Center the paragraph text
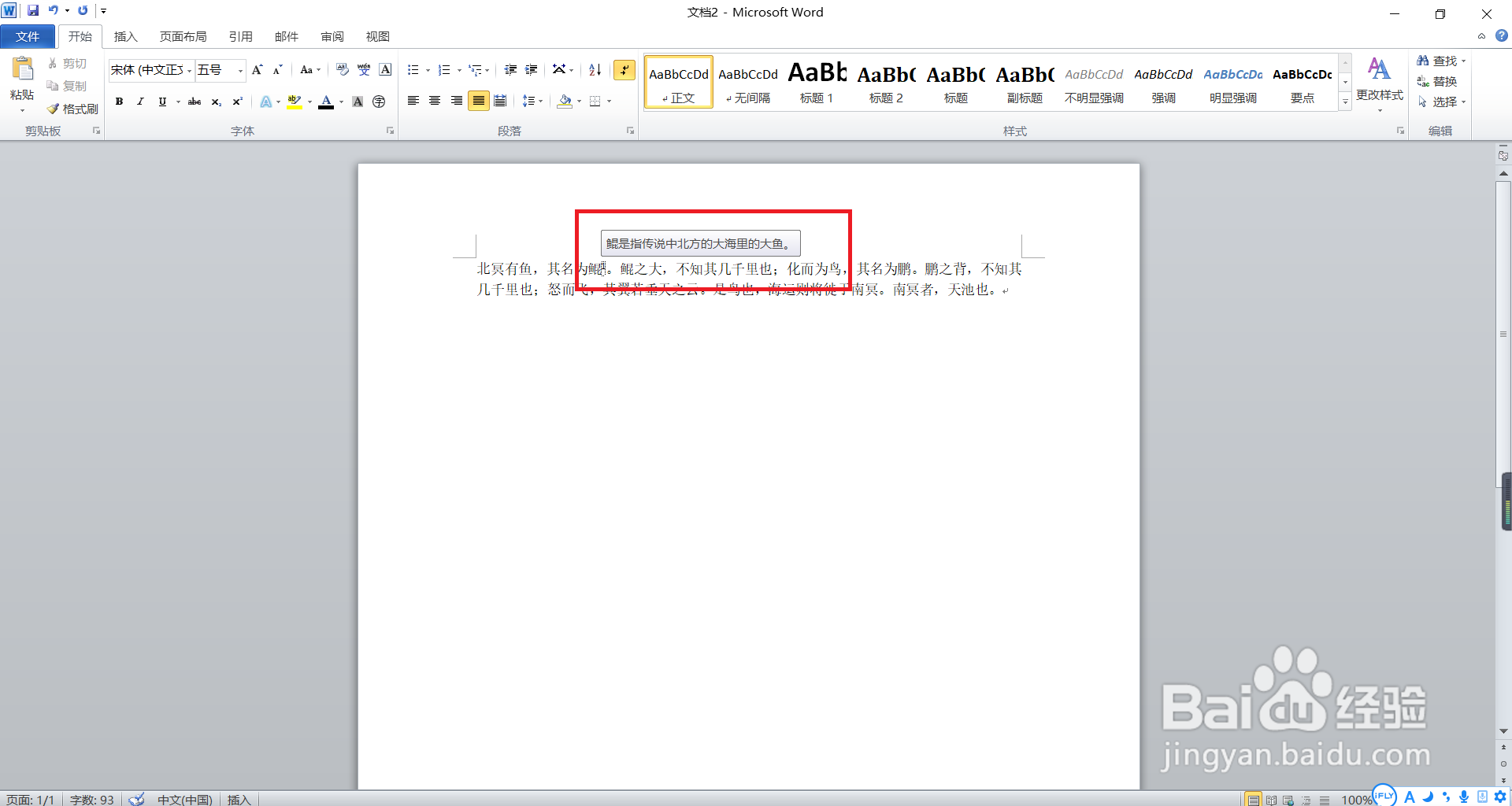This screenshot has width=1512, height=806. pyautogui.click(x=435, y=101)
